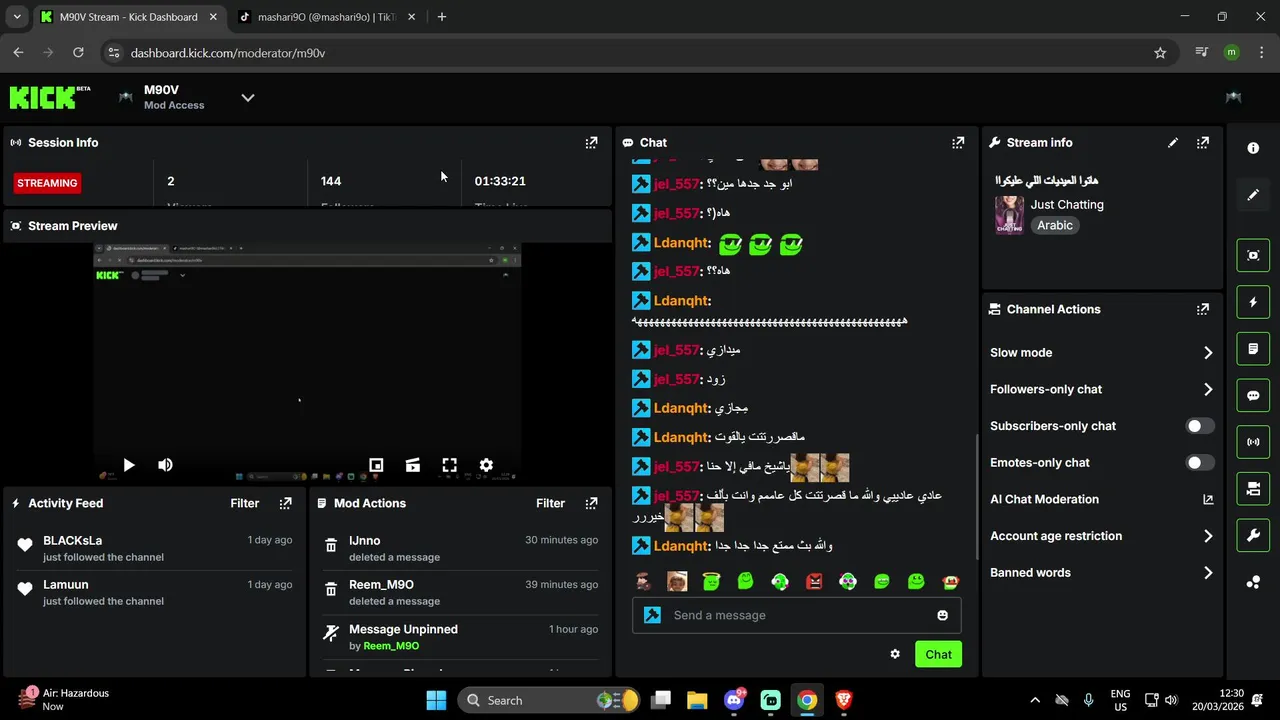The width and height of the screenshot is (1280, 720).
Task: Click the pencil icon in the right sidebar
Action: tap(1253, 195)
